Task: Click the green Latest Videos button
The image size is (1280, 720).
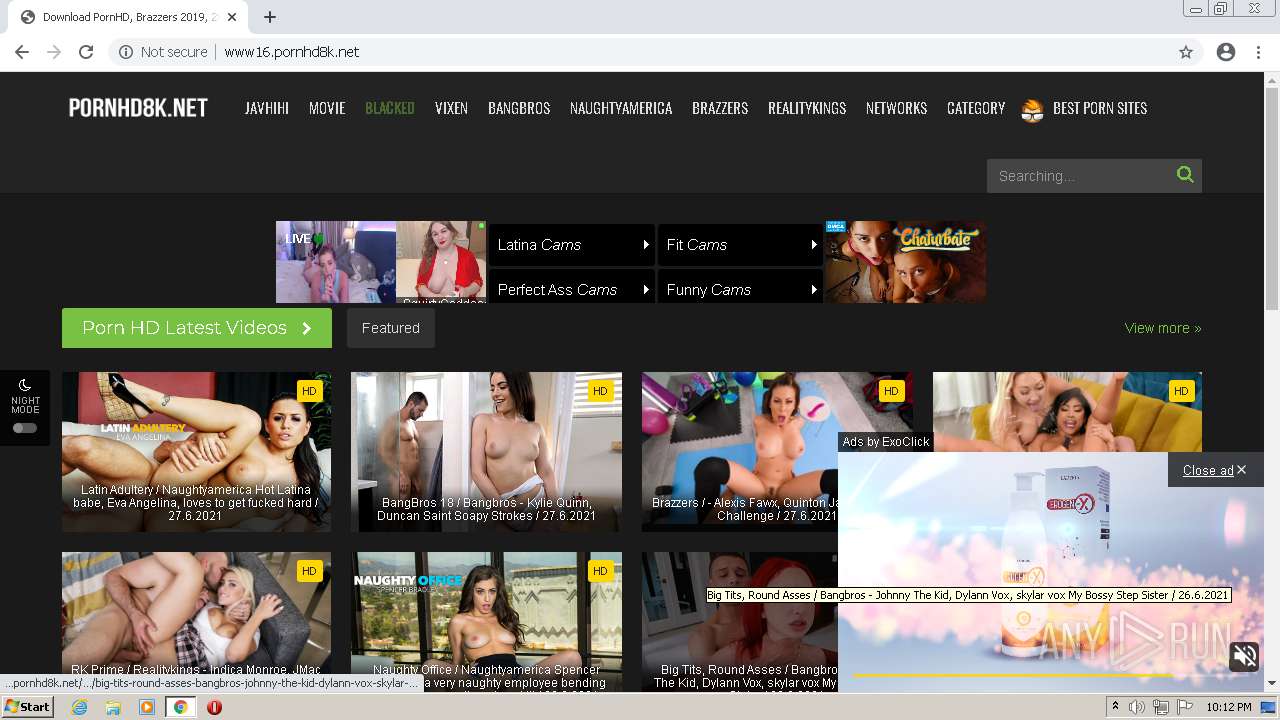Action: pyautogui.click(x=197, y=328)
